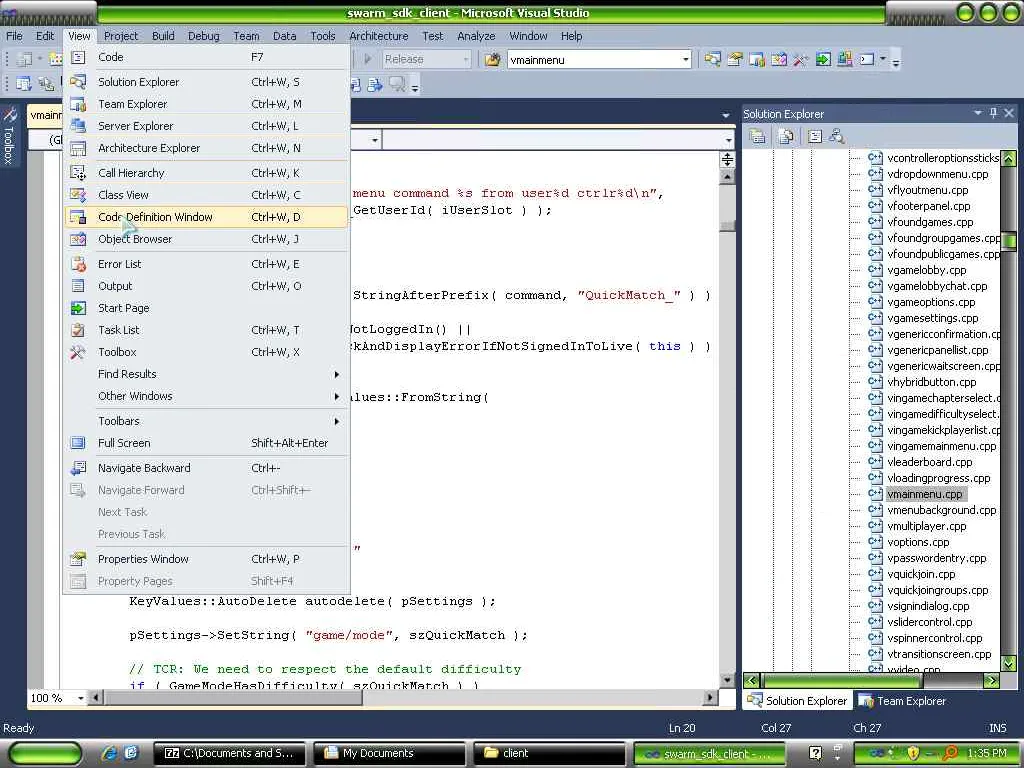This screenshot has width=1024, height=768.
Task: Click Toolbox icon in View menu
Action: point(78,353)
